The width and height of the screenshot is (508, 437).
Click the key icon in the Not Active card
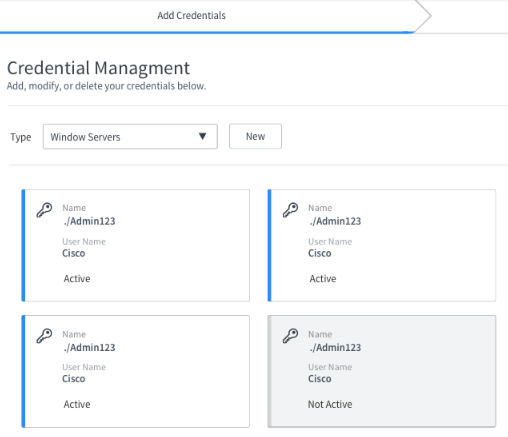[x=290, y=336]
